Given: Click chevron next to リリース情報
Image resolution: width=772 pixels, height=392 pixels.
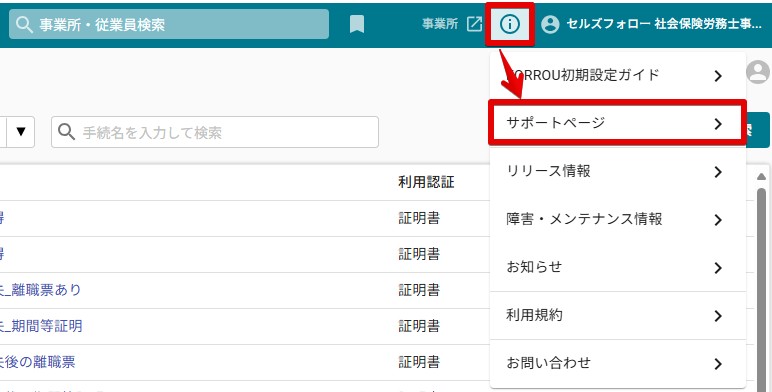Looking at the screenshot, I should tap(718, 172).
